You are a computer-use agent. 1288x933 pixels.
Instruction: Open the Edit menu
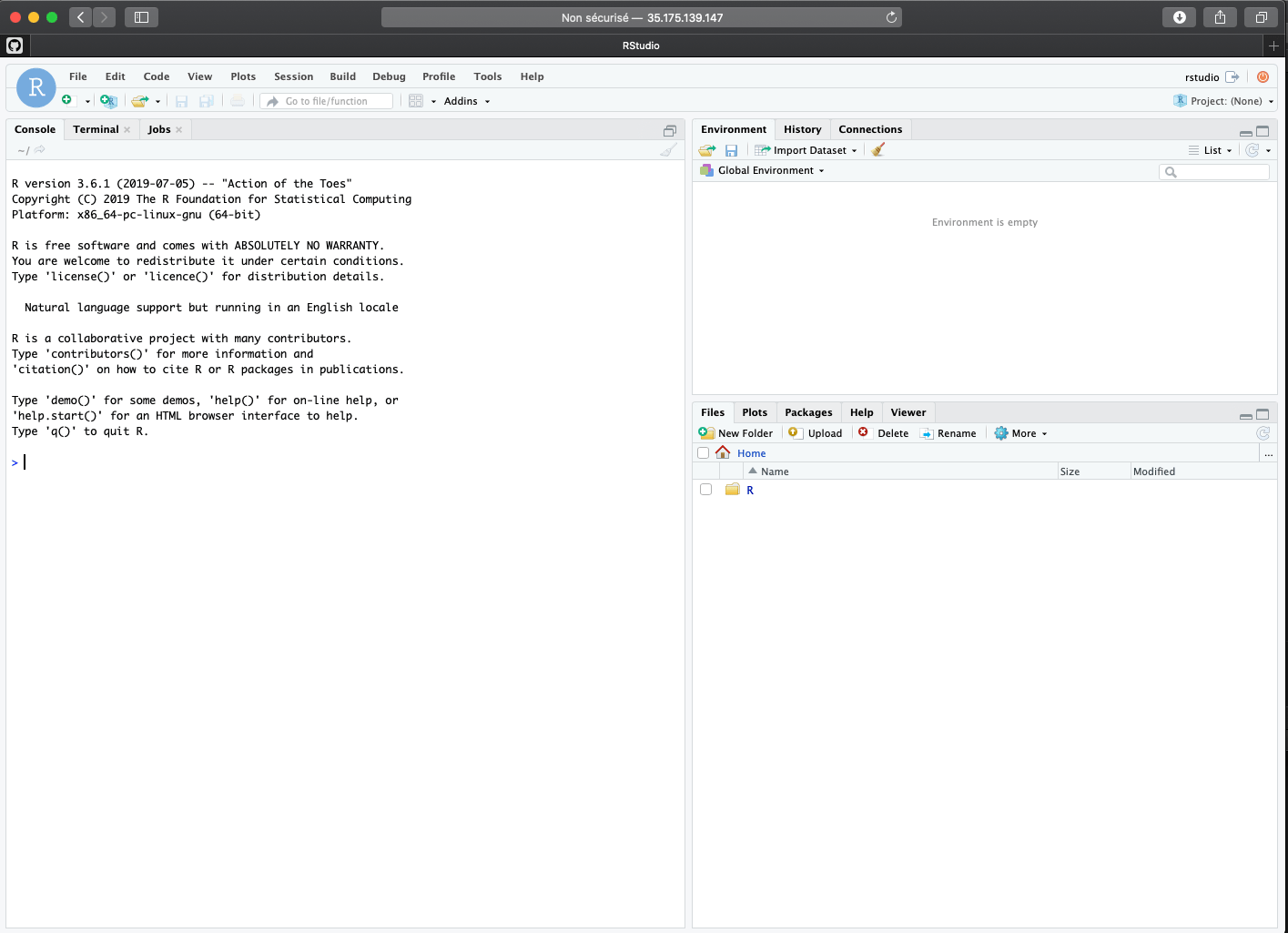pyautogui.click(x=116, y=76)
